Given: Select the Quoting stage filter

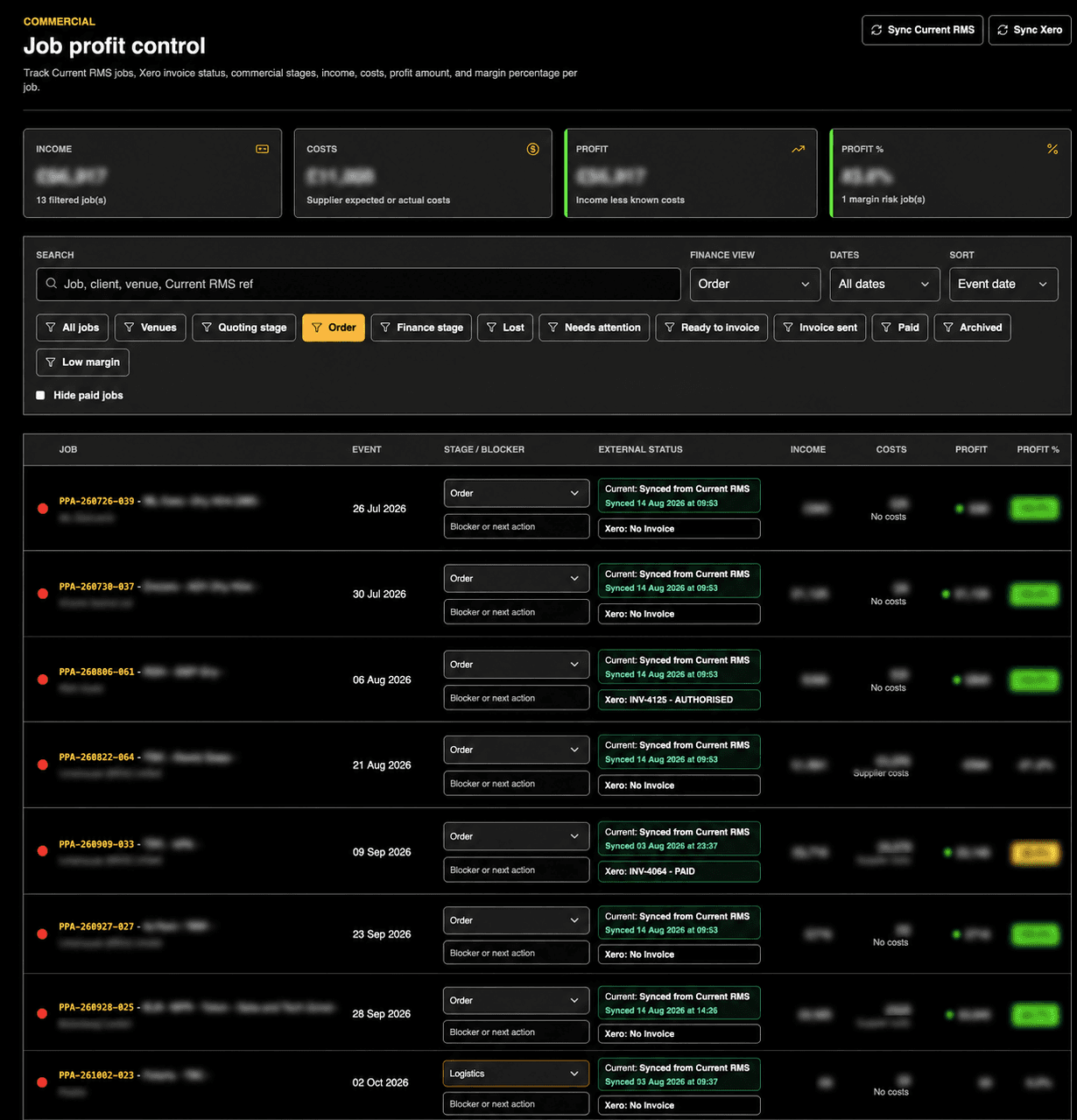Looking at the screenshot, I should pos(244,328).
